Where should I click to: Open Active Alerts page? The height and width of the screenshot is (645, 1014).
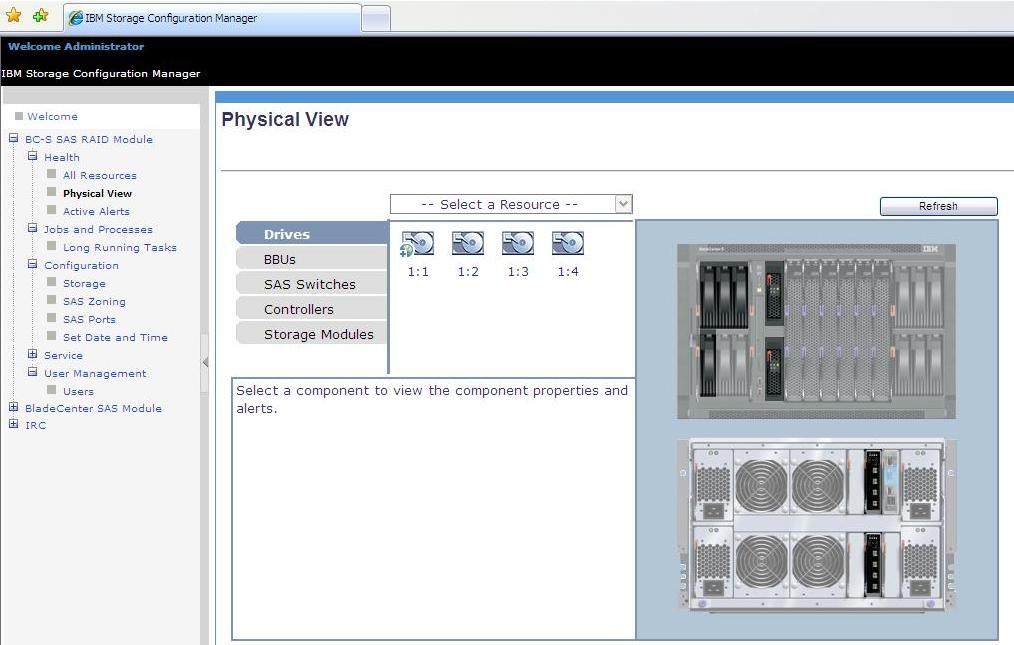(x=96, y=212)
